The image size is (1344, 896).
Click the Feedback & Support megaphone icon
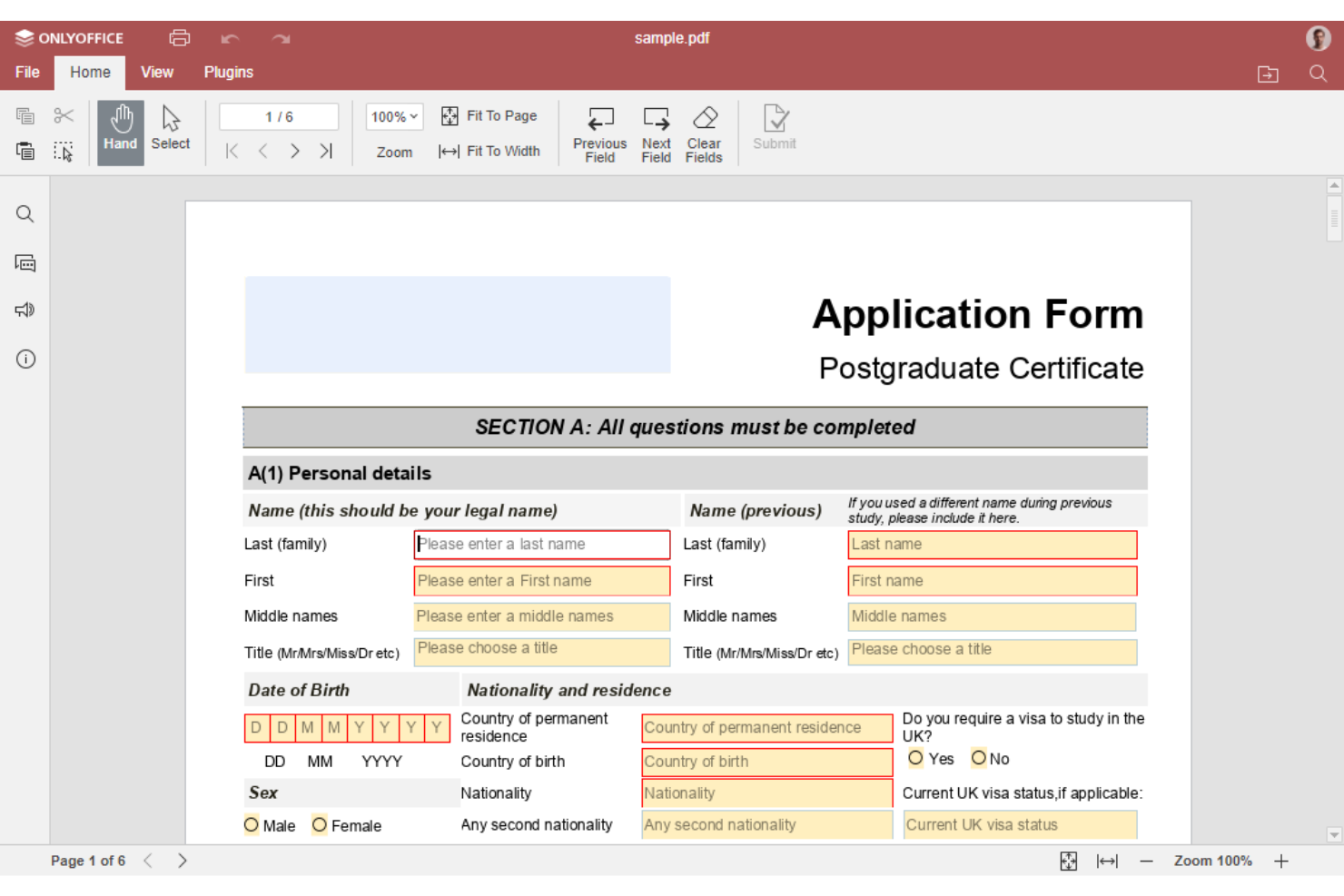pyautogui.click(x=25, y=310)
